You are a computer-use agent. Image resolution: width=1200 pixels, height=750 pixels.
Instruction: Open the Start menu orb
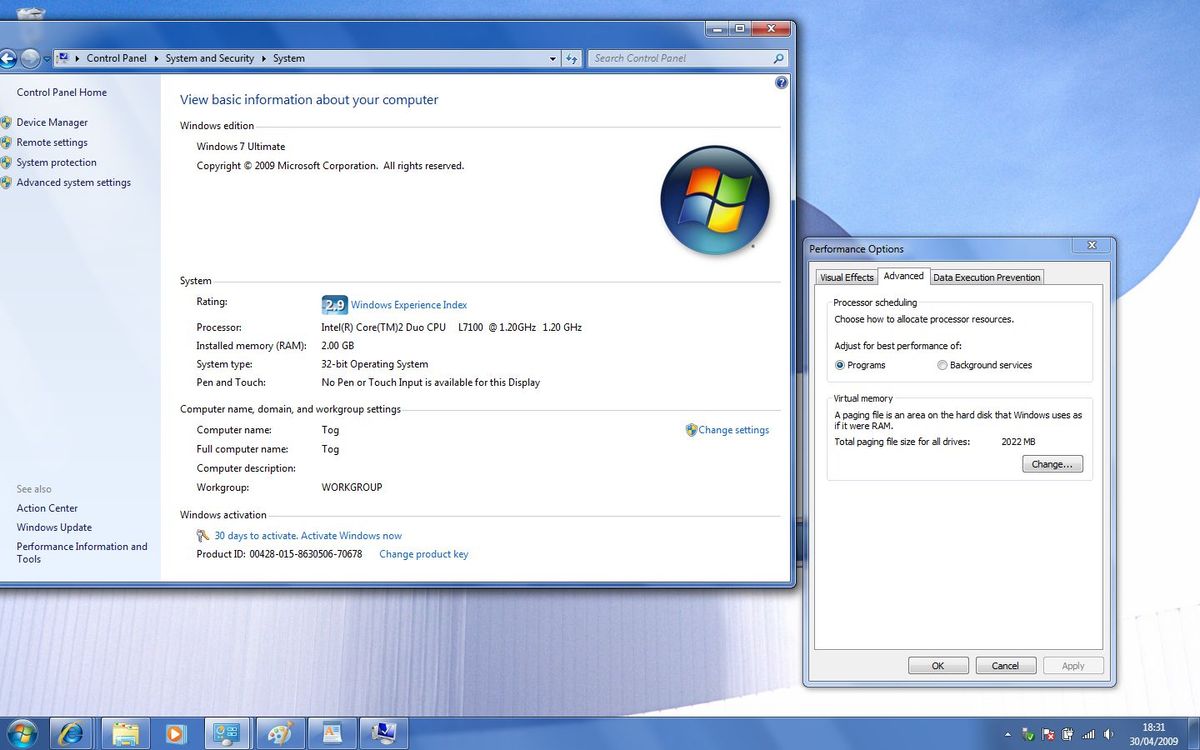22,733
